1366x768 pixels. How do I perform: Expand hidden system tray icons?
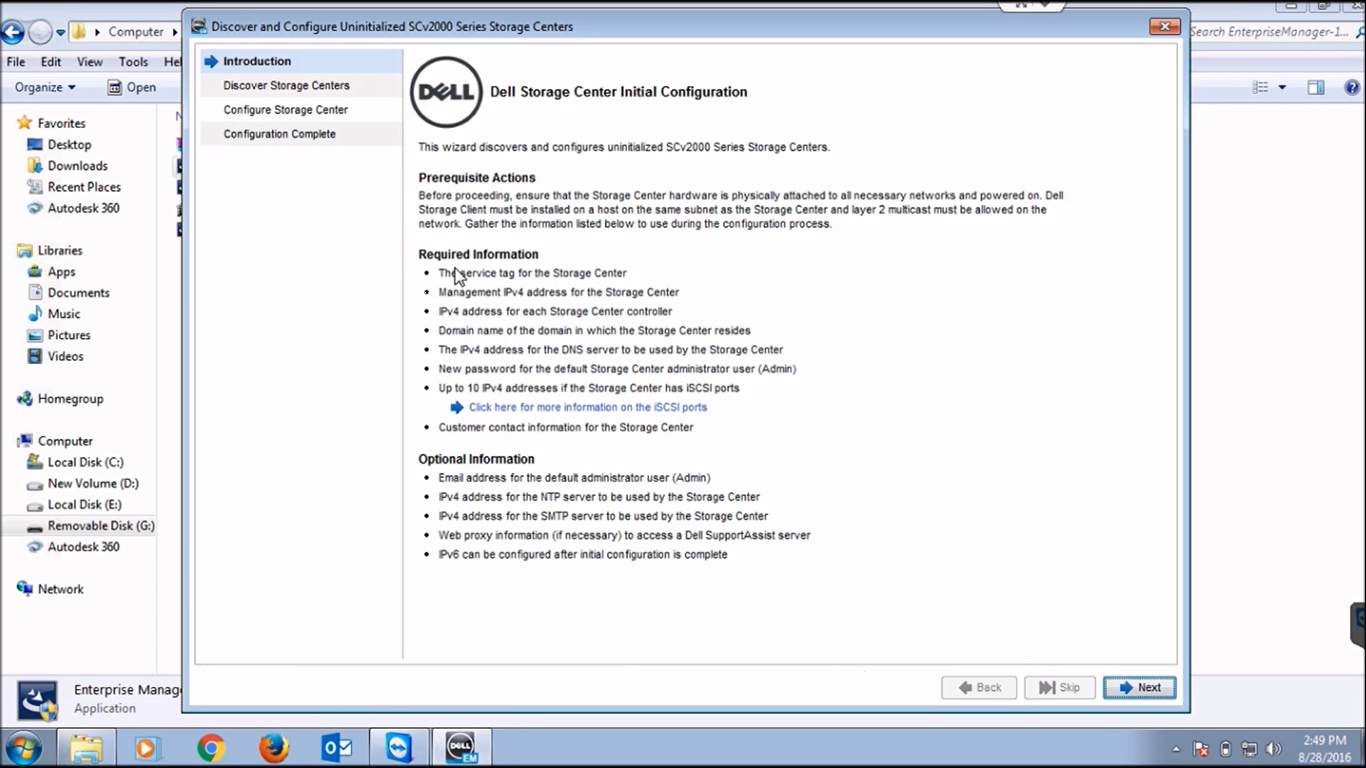pyautogui.click(x=1178, y=747)
